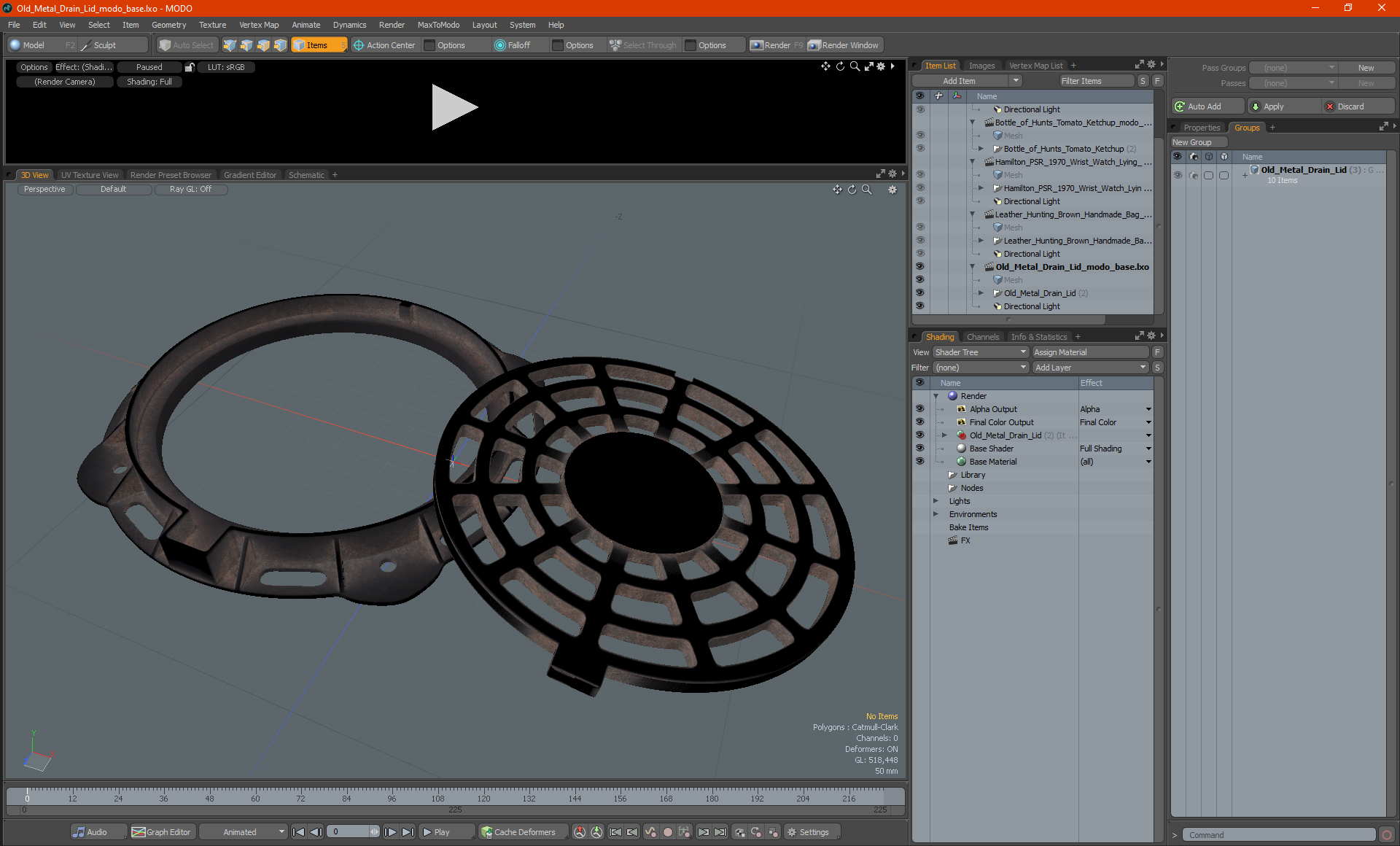Open timeline Settings gear button

[792, 832]
